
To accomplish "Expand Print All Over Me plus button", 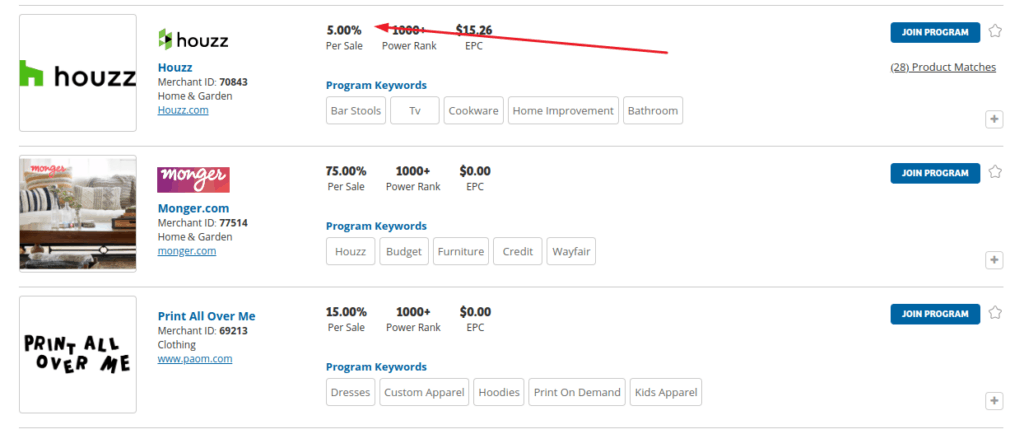I will click(x=994, y=401).
